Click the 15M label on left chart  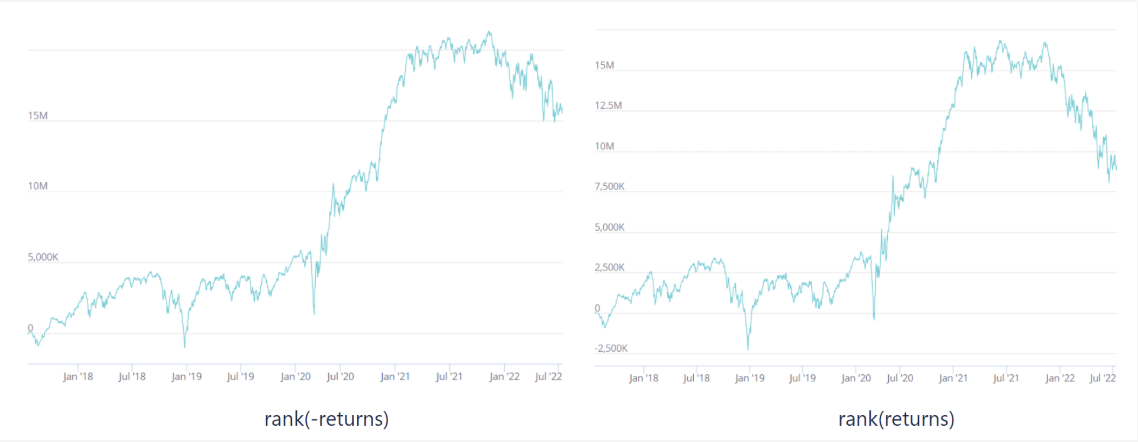pyautogui.click(x=38, y=115)
